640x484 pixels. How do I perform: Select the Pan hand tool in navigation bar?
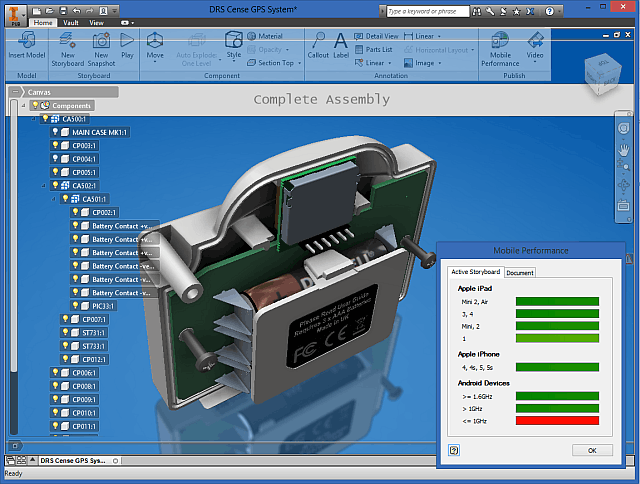623,150
